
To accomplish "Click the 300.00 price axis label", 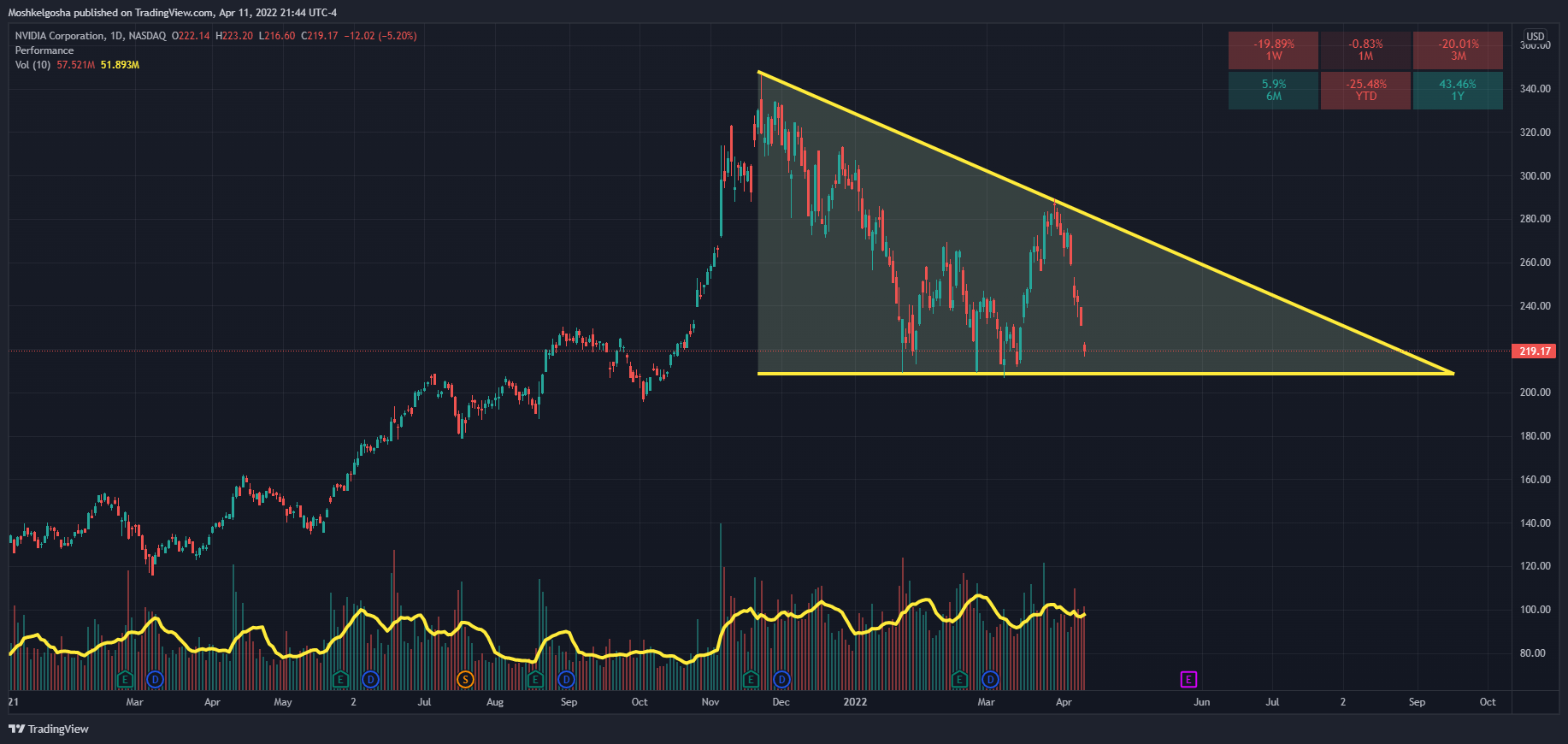I will click(1535, 176).
